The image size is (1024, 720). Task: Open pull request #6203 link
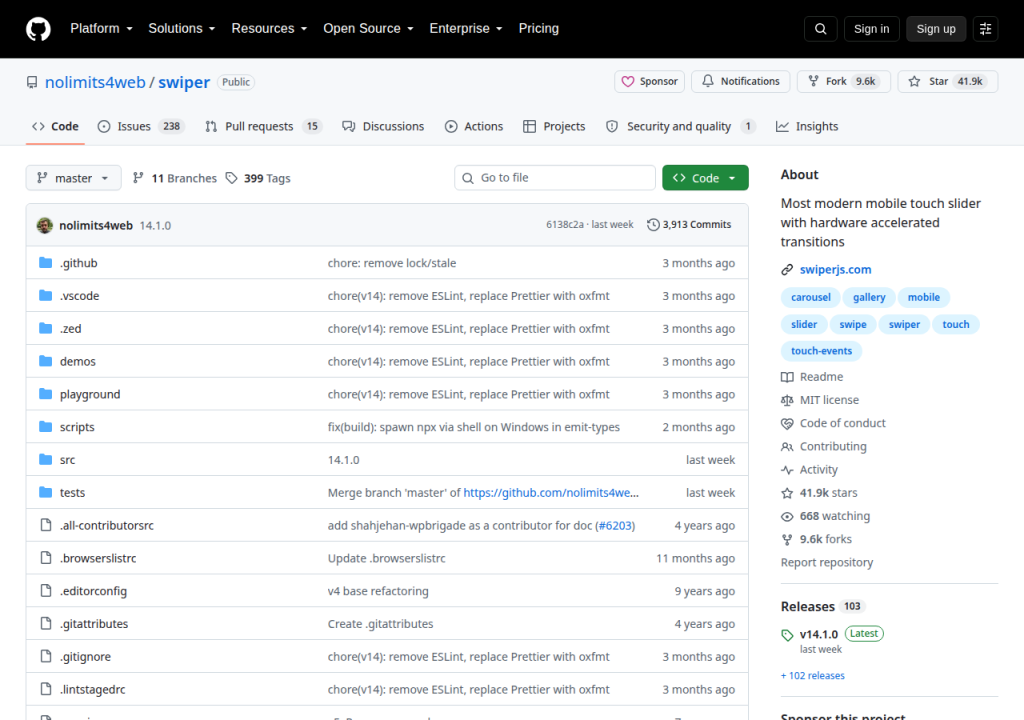point(615,525)
